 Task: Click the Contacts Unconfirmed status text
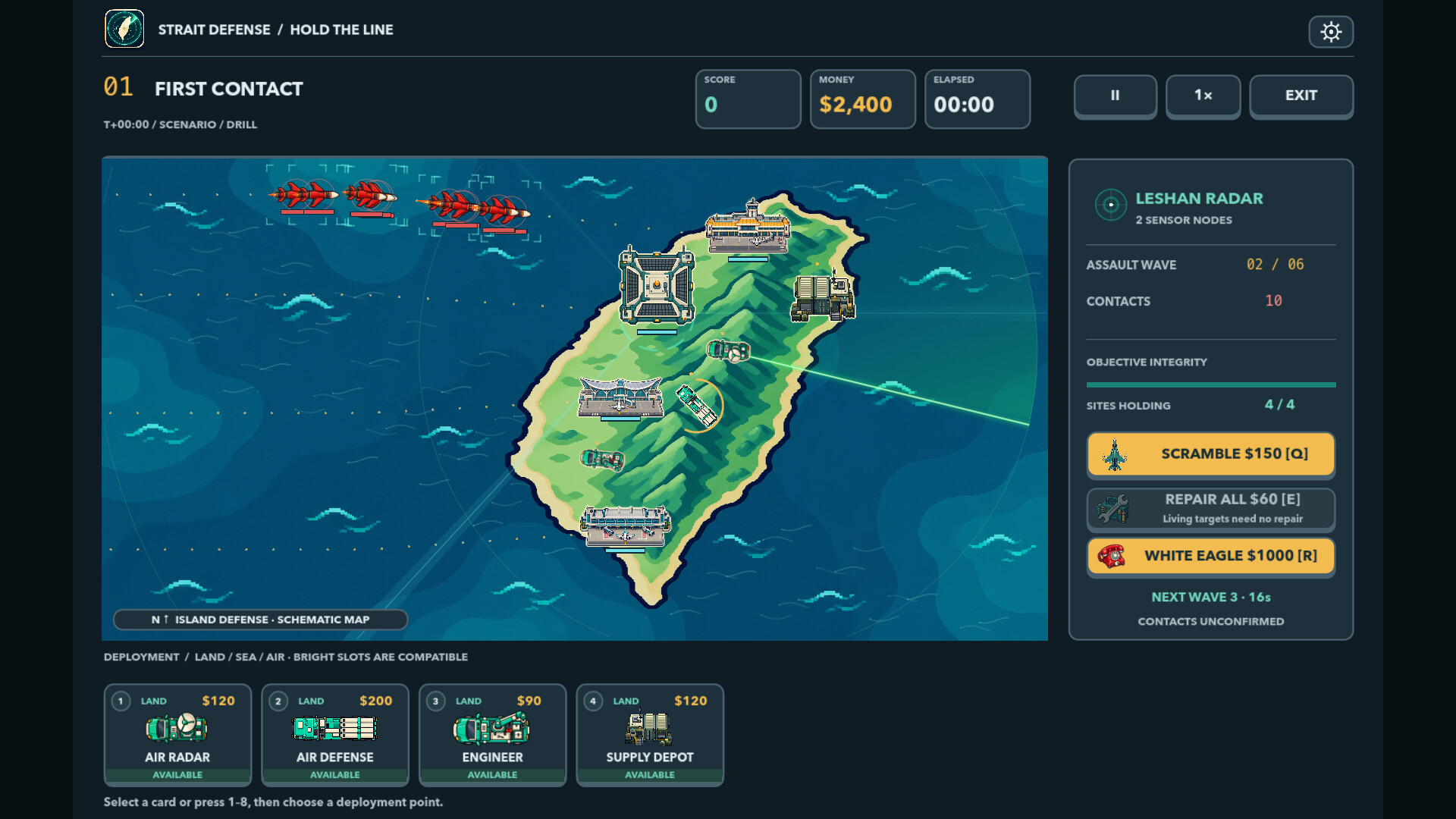coord(1211,622)
